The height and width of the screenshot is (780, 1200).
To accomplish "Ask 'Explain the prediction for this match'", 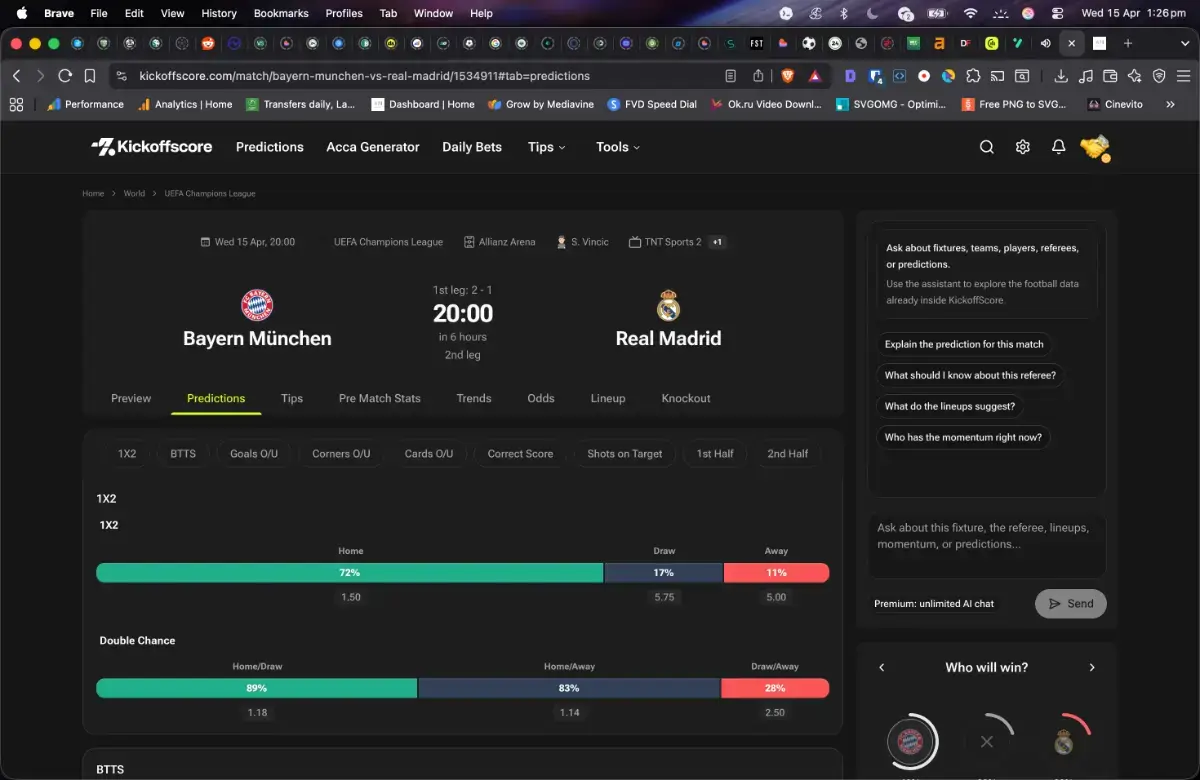I will coord(964,344).
